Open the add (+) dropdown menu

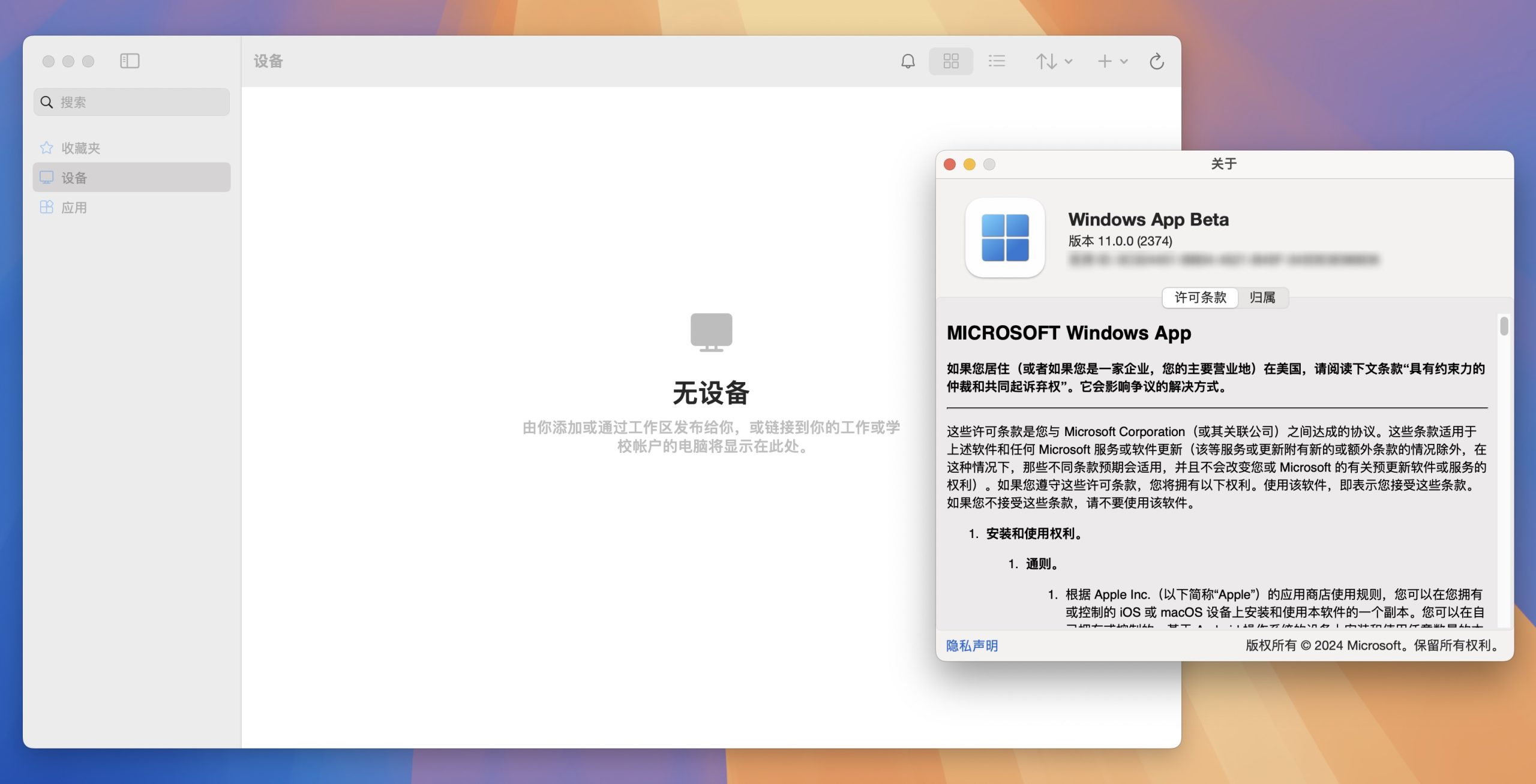[x=1112, y=61]
